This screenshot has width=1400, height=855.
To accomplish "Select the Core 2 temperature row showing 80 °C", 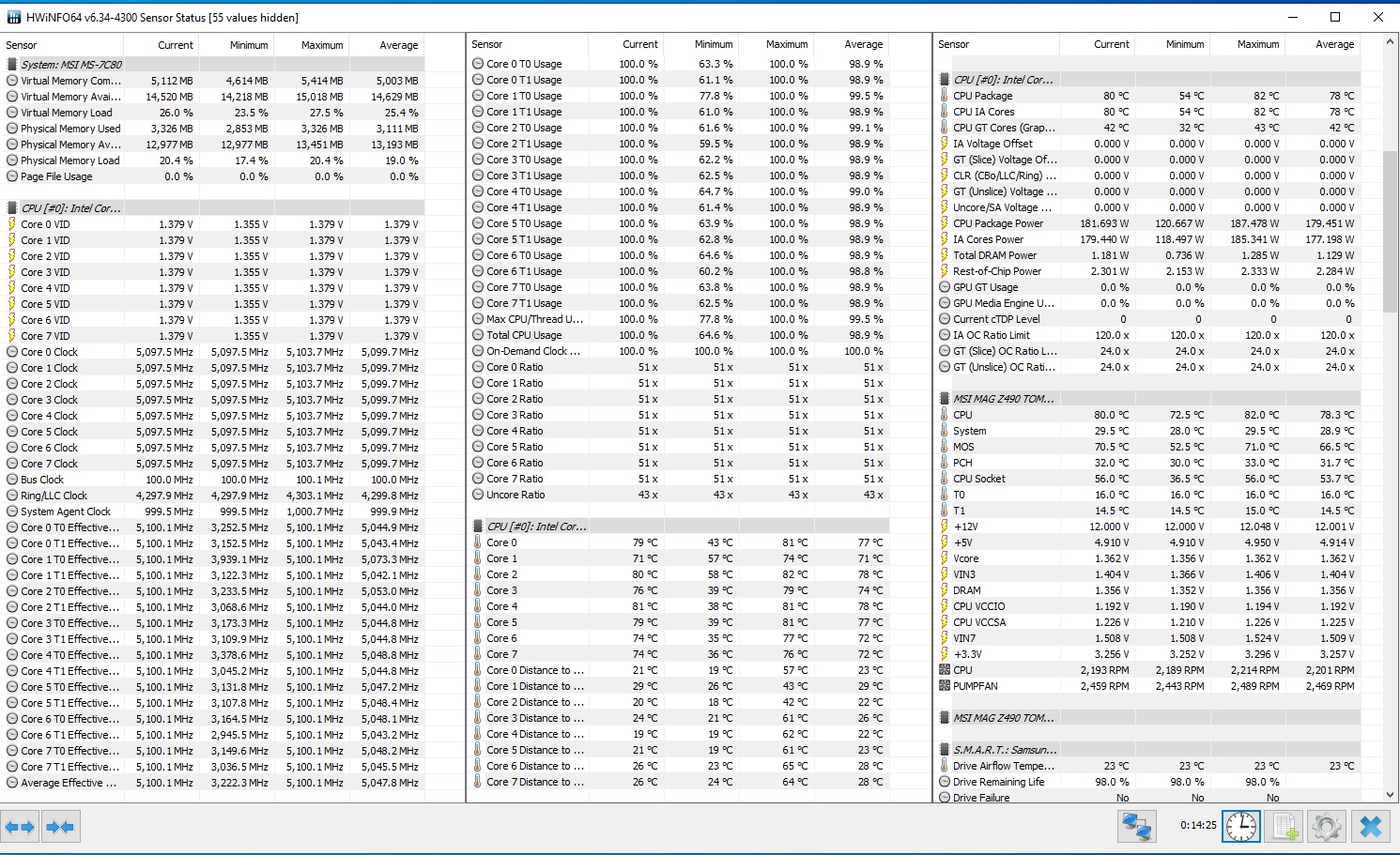I will click(x=680, y=574).
